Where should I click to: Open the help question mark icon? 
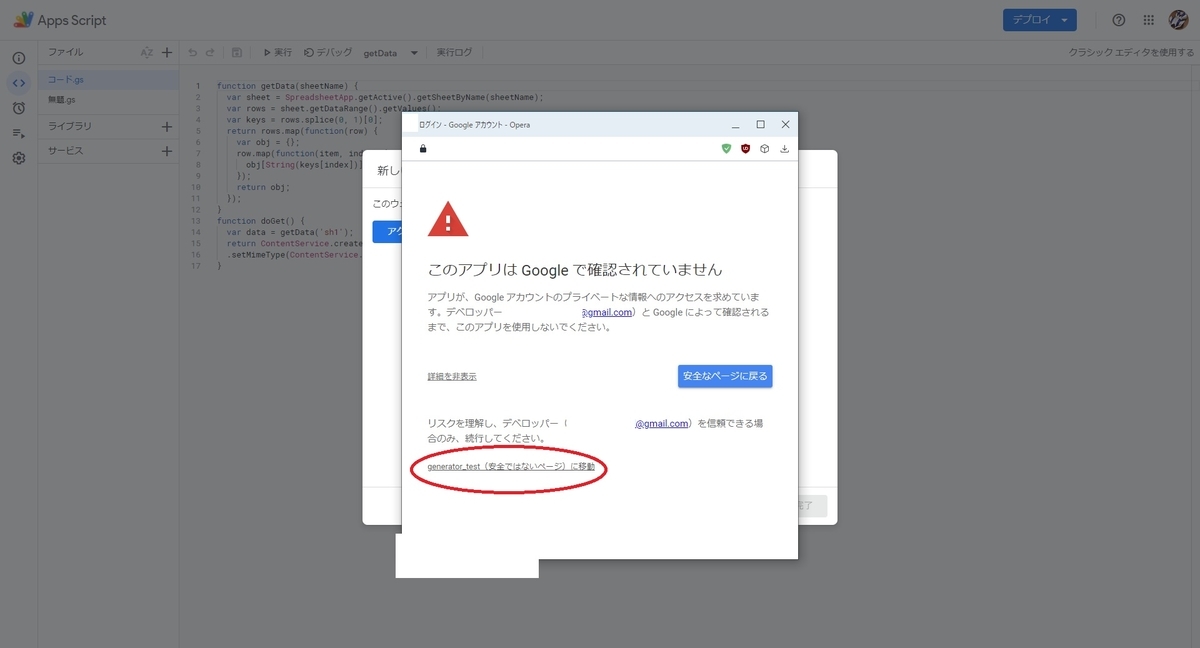(1119, 20)
